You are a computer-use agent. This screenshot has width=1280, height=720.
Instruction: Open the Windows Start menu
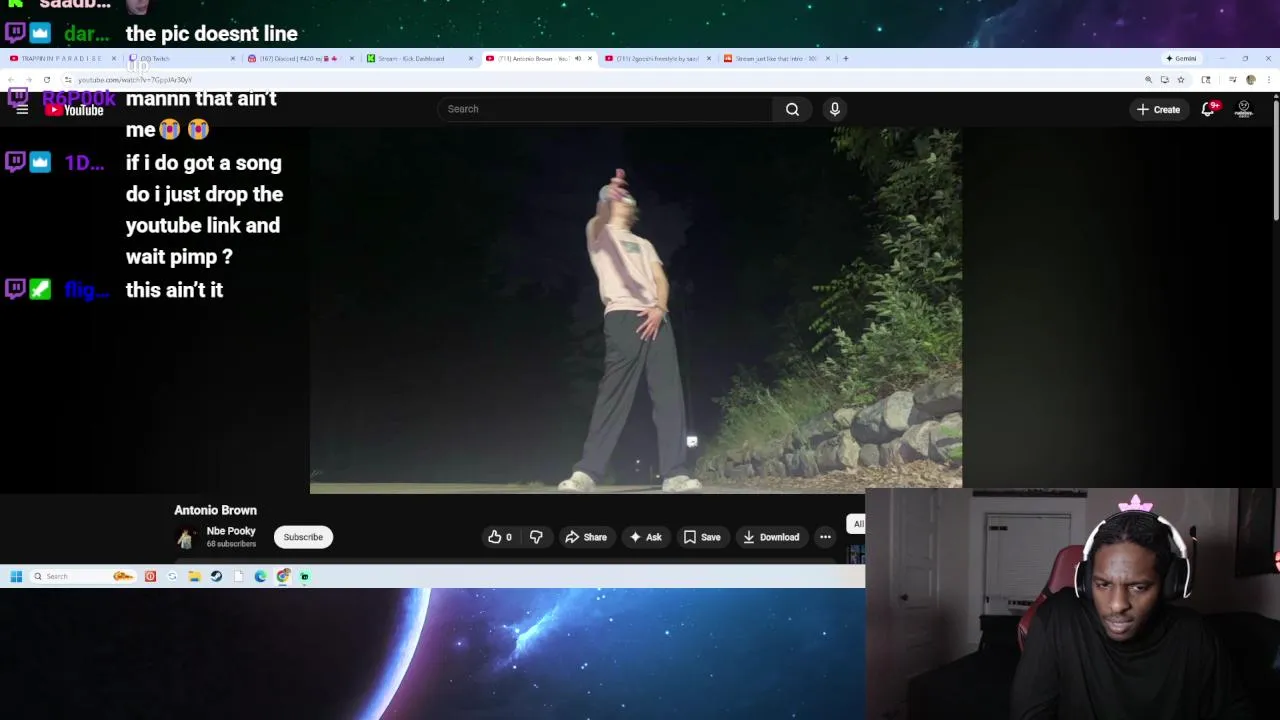[16, 576]
